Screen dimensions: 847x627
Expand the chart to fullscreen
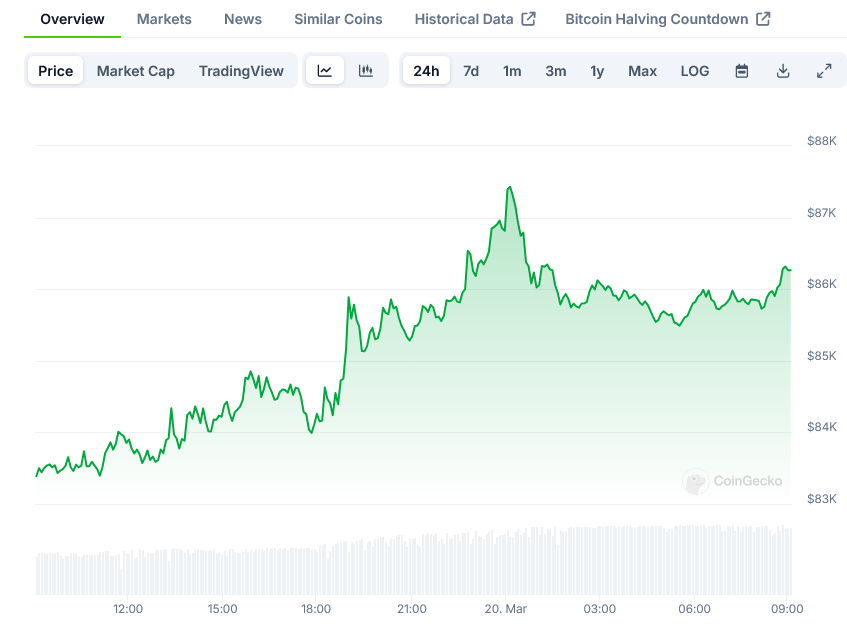coord(824,71)
